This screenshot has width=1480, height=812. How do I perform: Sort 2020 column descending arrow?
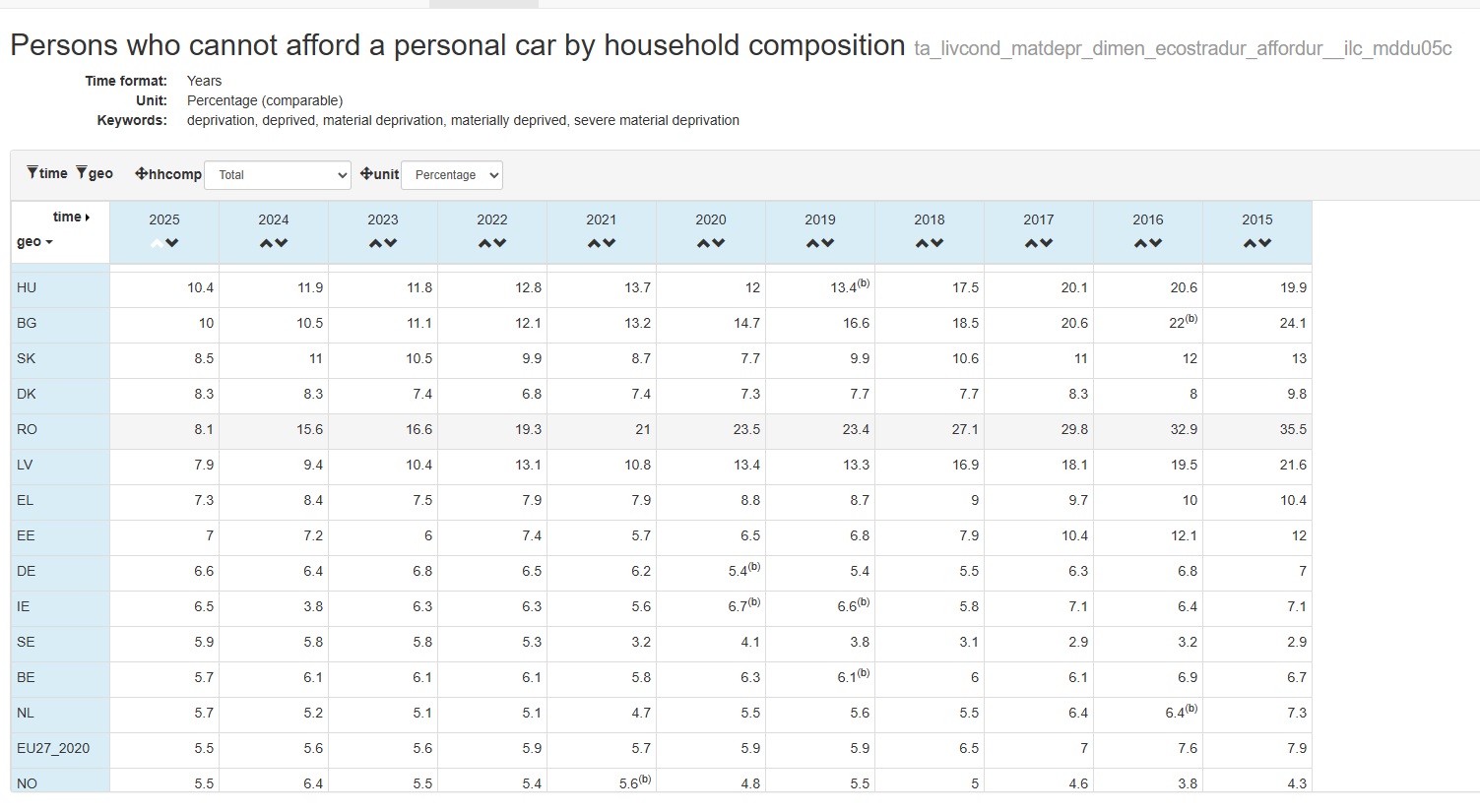click(719, 243)
